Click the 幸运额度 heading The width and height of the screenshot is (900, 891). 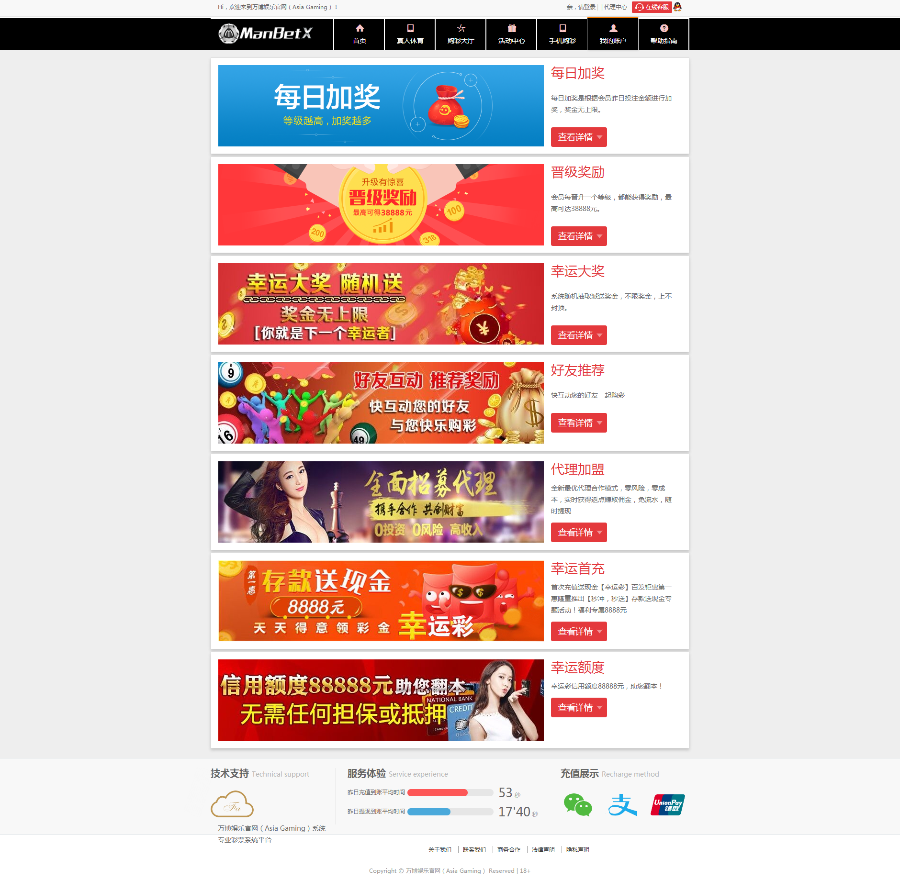tap(577, 668)
